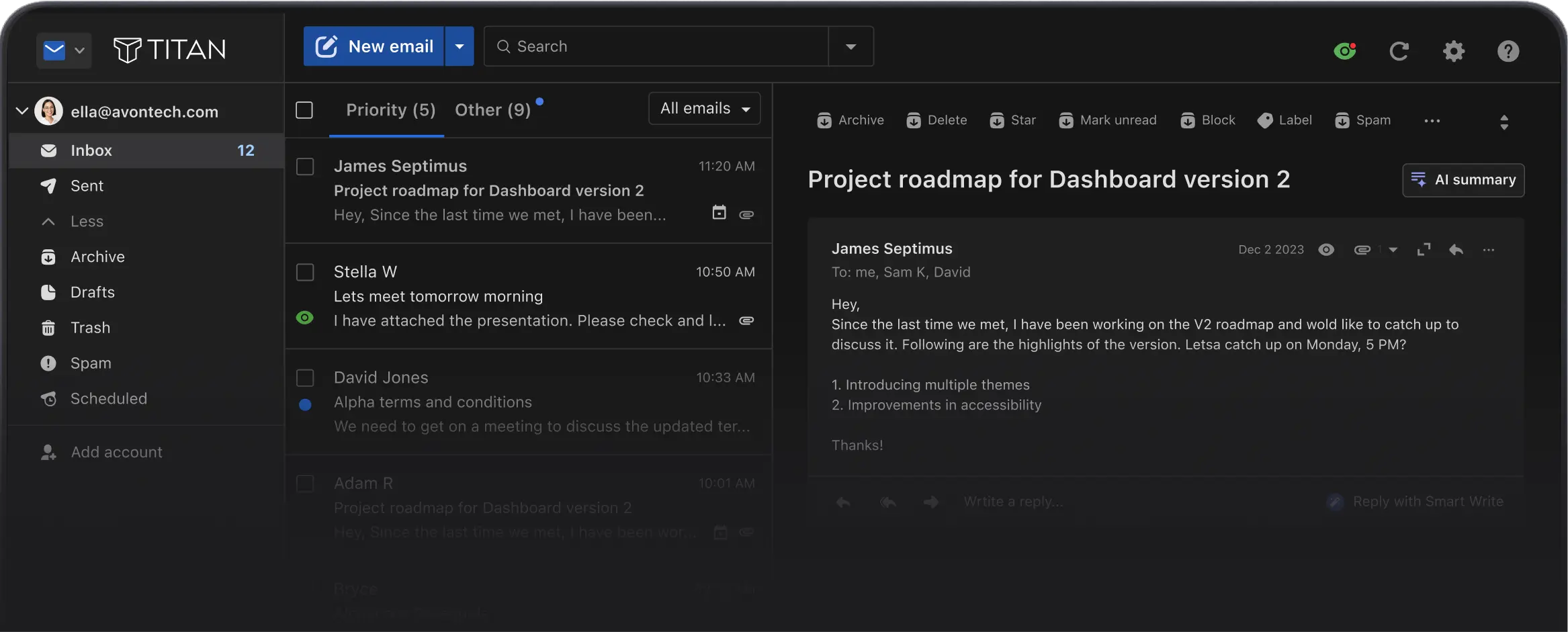Click the 'To: me, Sam K, David' recipients line
This screenshot has height=632, width=1568.
pos(901,272)
